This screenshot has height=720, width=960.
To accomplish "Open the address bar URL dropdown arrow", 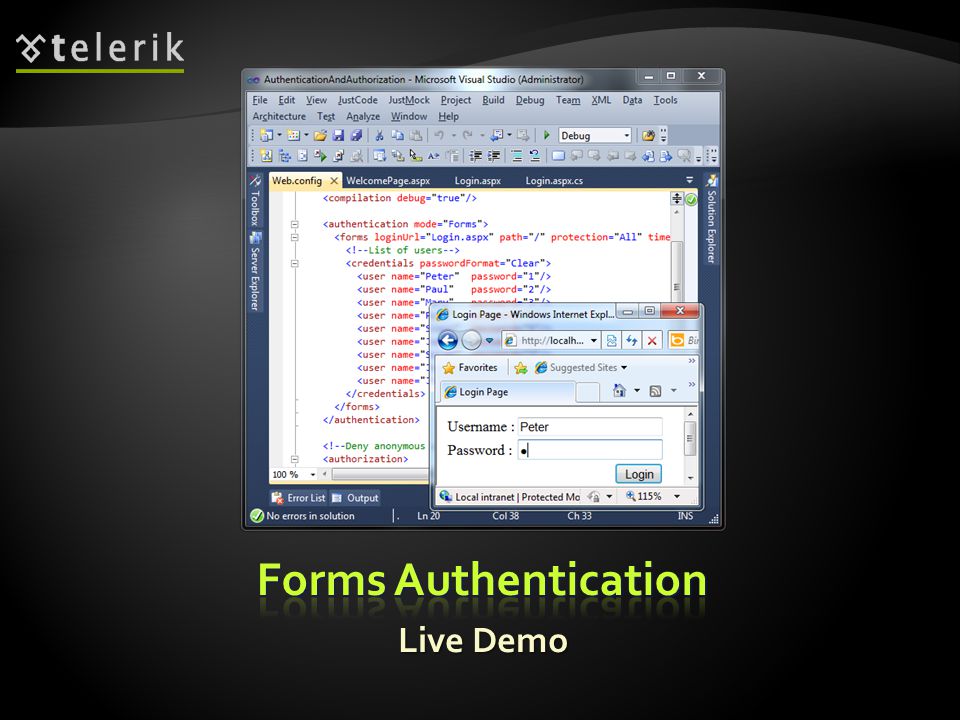I will 593,340.
